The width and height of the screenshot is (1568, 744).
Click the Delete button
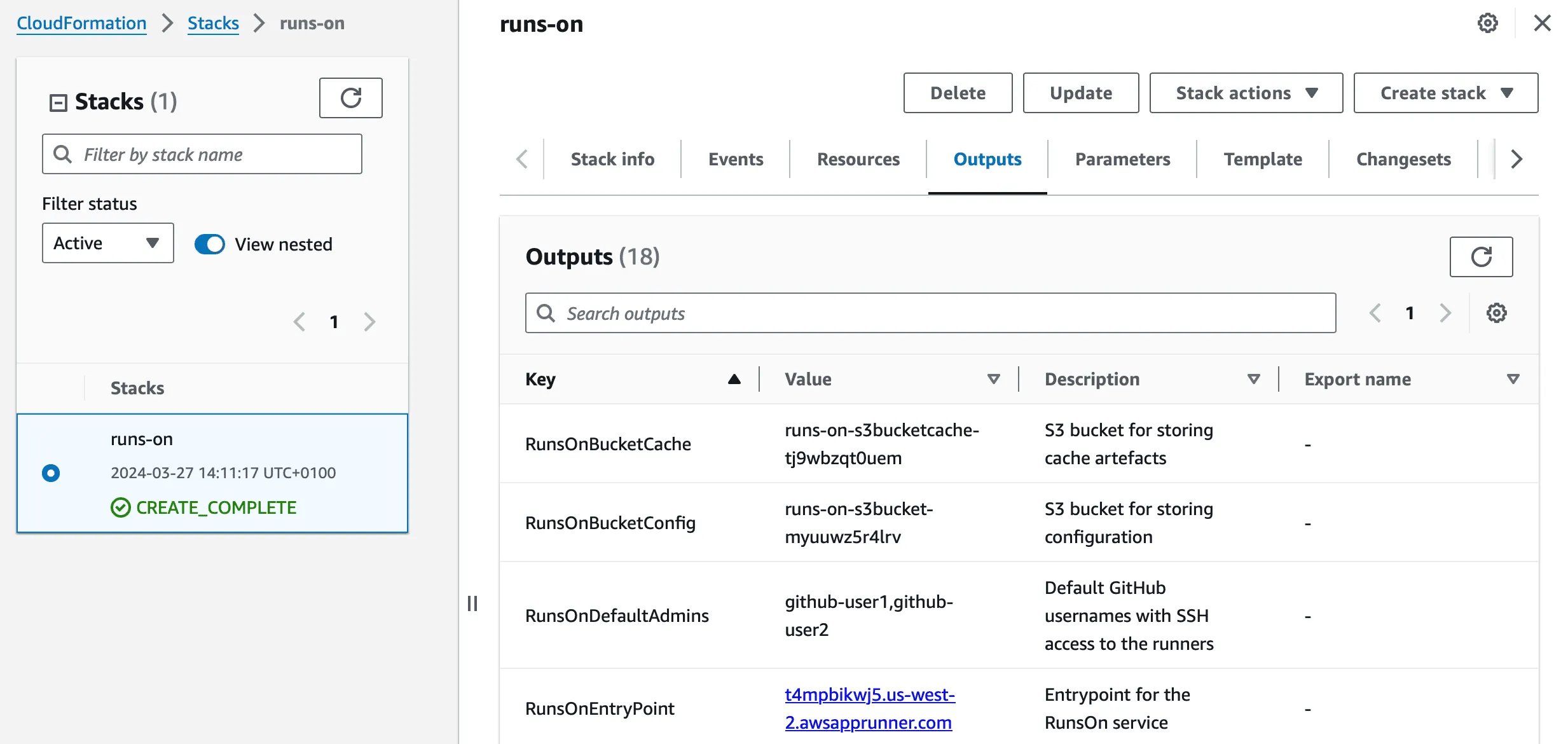click(958, 93)
